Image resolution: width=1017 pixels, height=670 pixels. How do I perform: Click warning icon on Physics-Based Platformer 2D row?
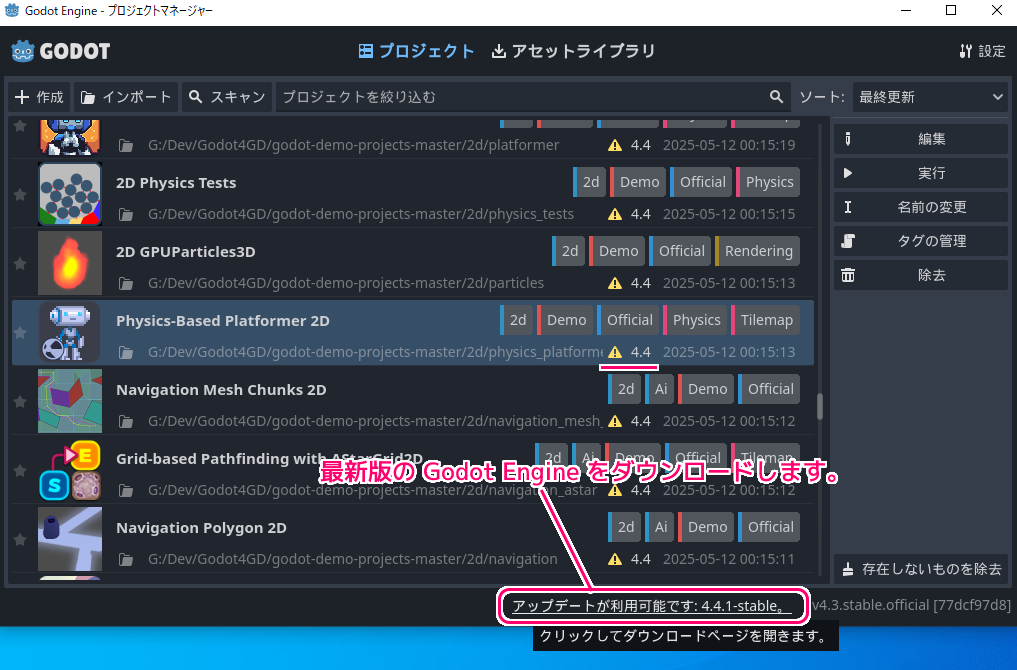pos(615,352)
